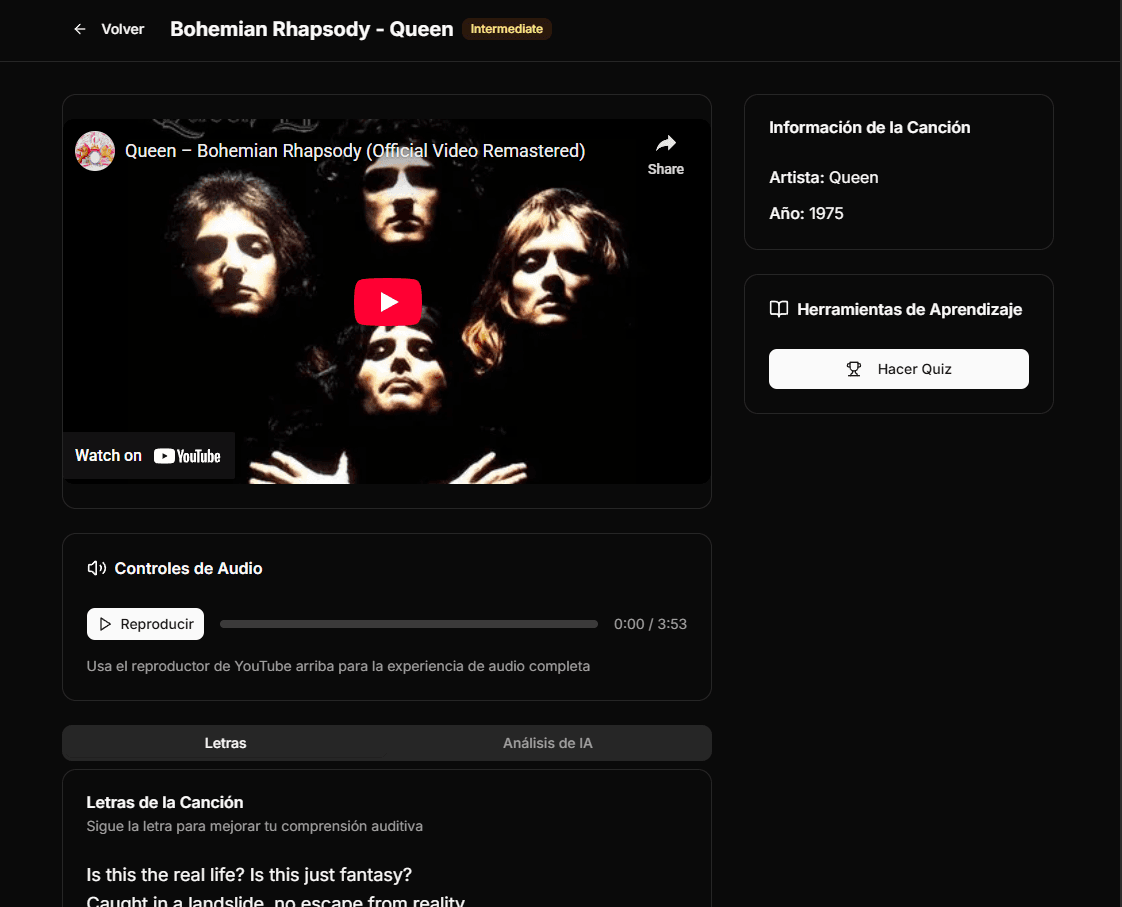Select the 'Artista: Queen' text
The image size is (1122, 907).
pyautogui.click(x=824, y=177)
